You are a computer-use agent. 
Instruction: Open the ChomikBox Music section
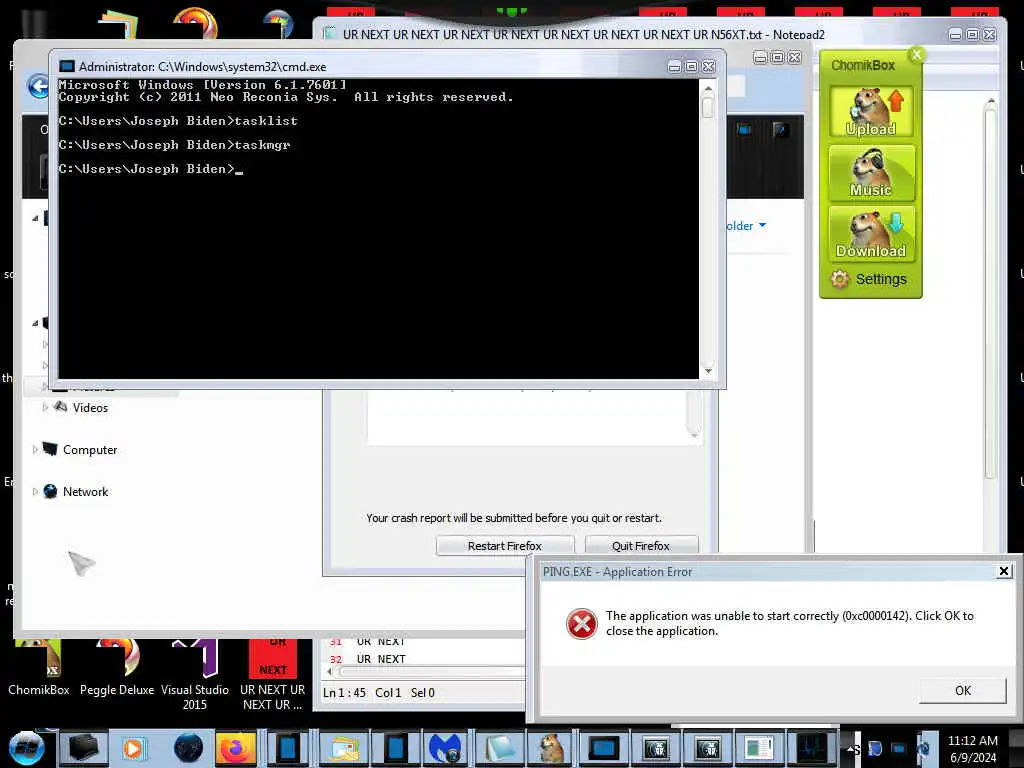pyautogui.click(x=871, y=173)
